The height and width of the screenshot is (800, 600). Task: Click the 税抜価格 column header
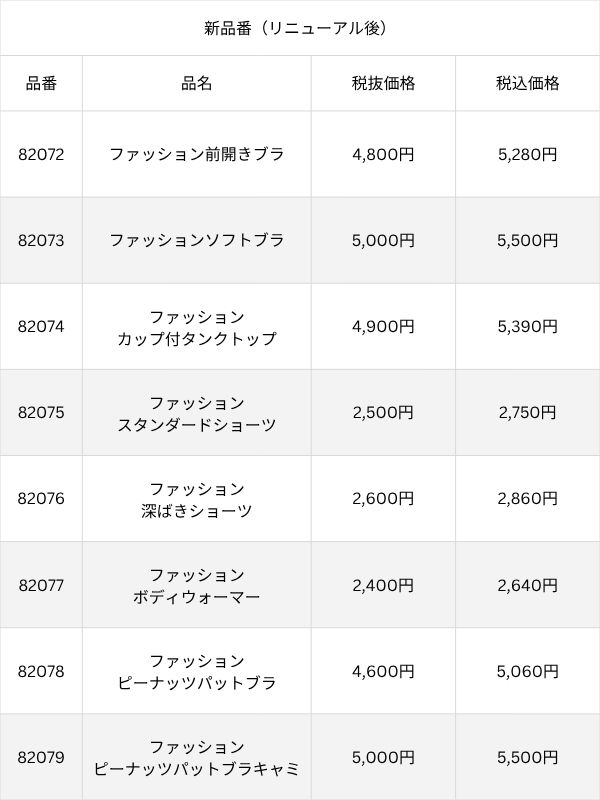tap(383, 83)
